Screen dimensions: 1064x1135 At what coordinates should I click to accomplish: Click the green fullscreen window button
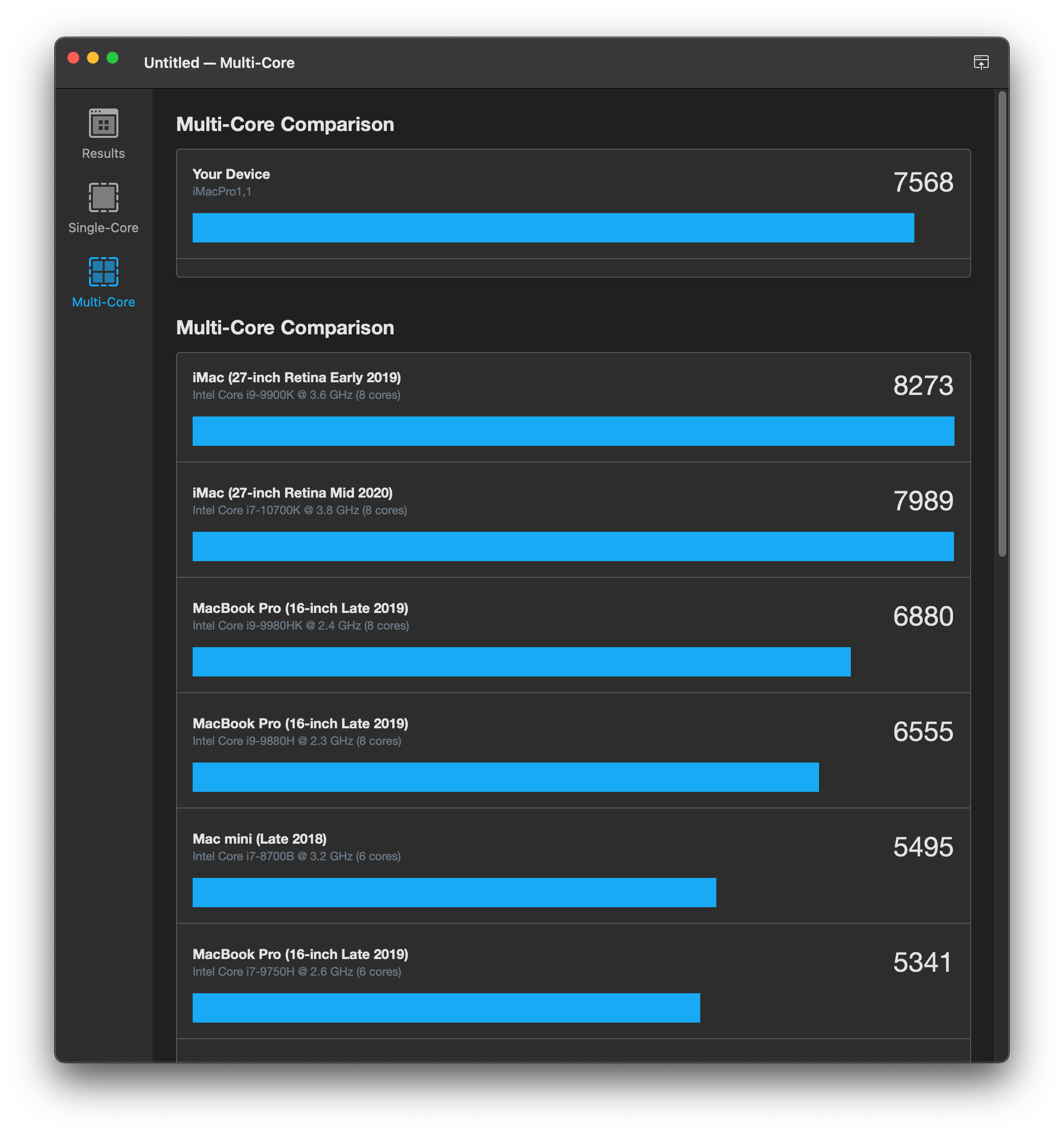coord(112,58)
